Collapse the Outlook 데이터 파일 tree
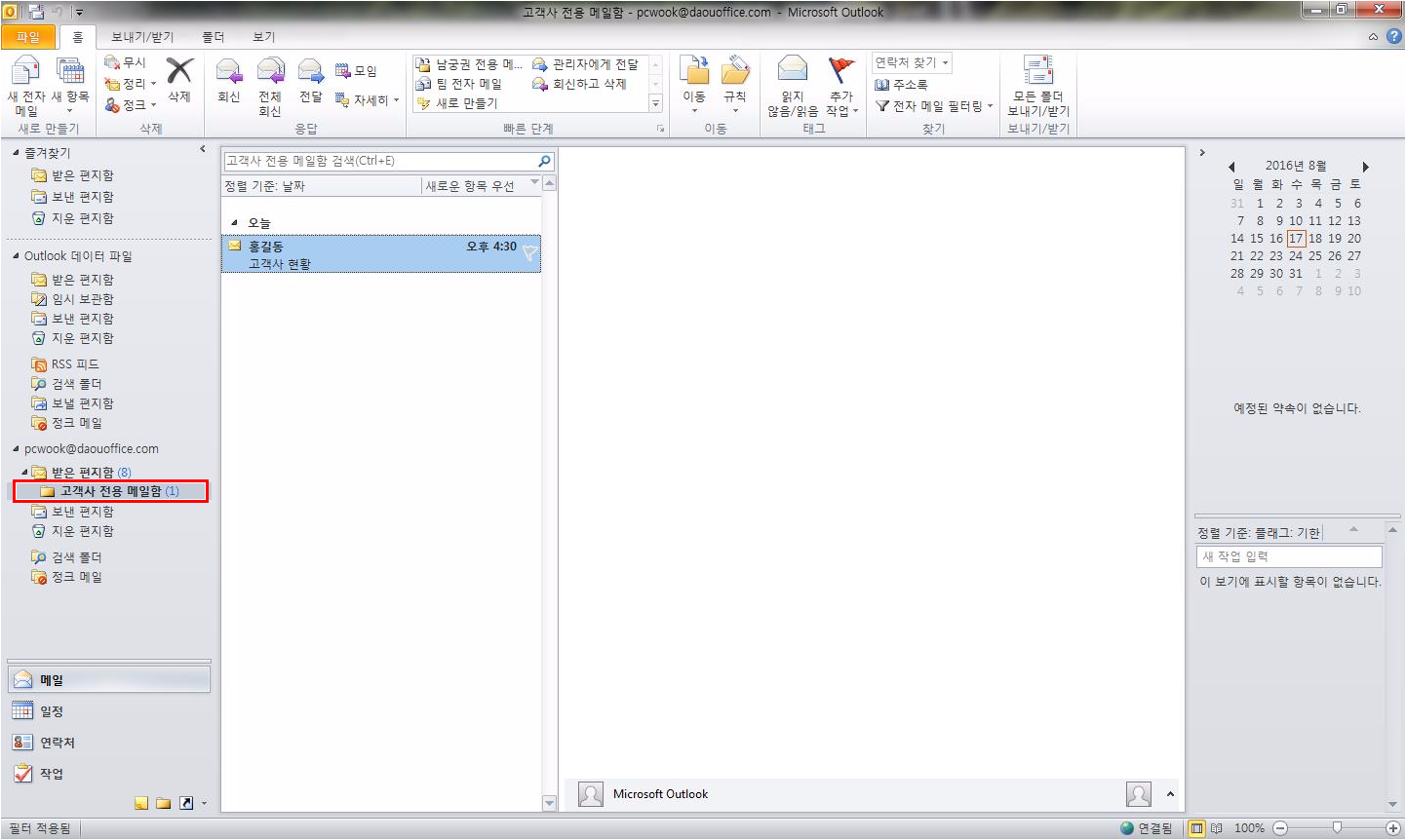The width and height of the screenshot is (1406, 840). 16,256
